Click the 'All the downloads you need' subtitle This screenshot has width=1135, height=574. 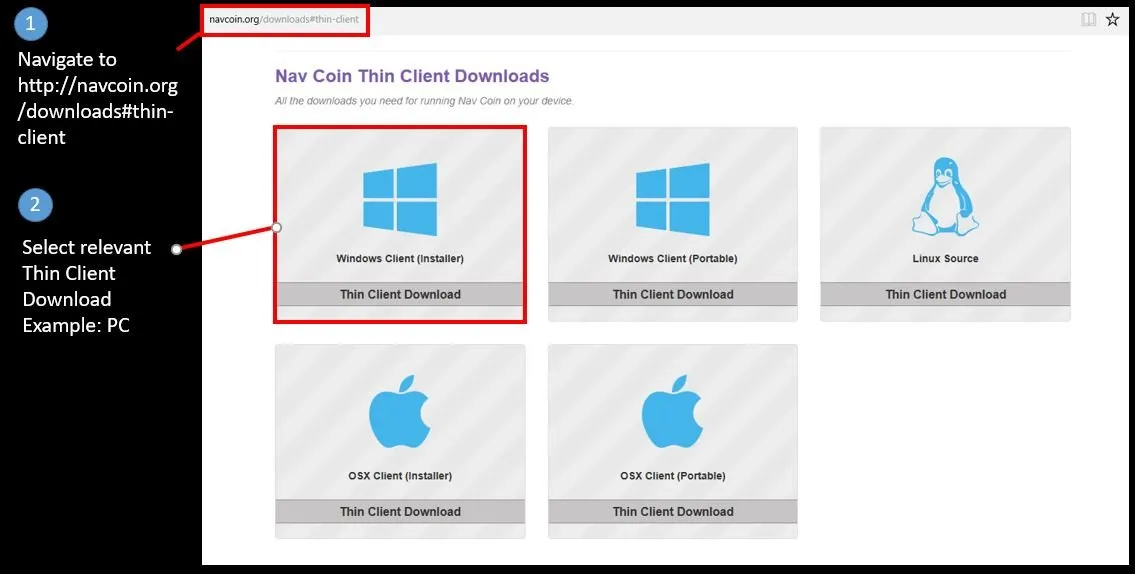click(x=424, y=101)
